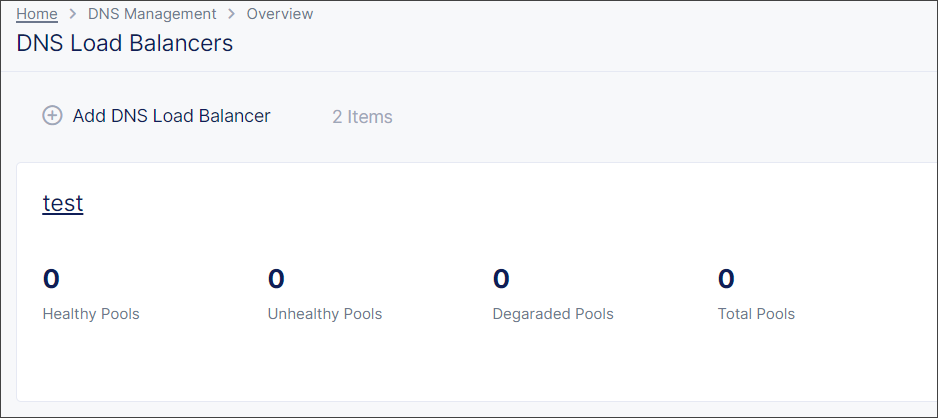Click the DNS Load Balancers page heading
Viewport: 938px width, 418px height.
[x=125, y=43]
